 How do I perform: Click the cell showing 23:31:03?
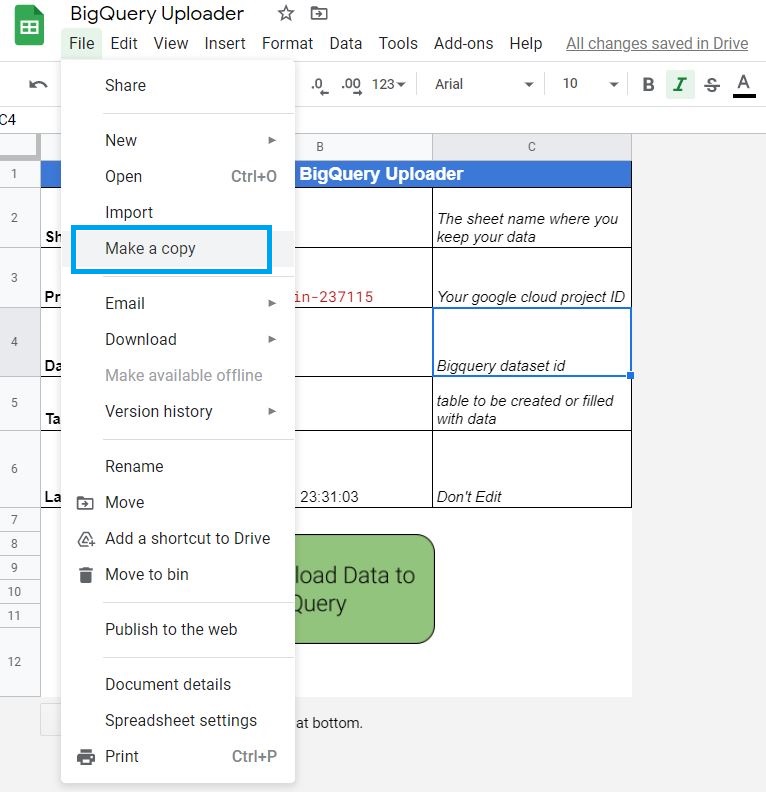point(363,469)
